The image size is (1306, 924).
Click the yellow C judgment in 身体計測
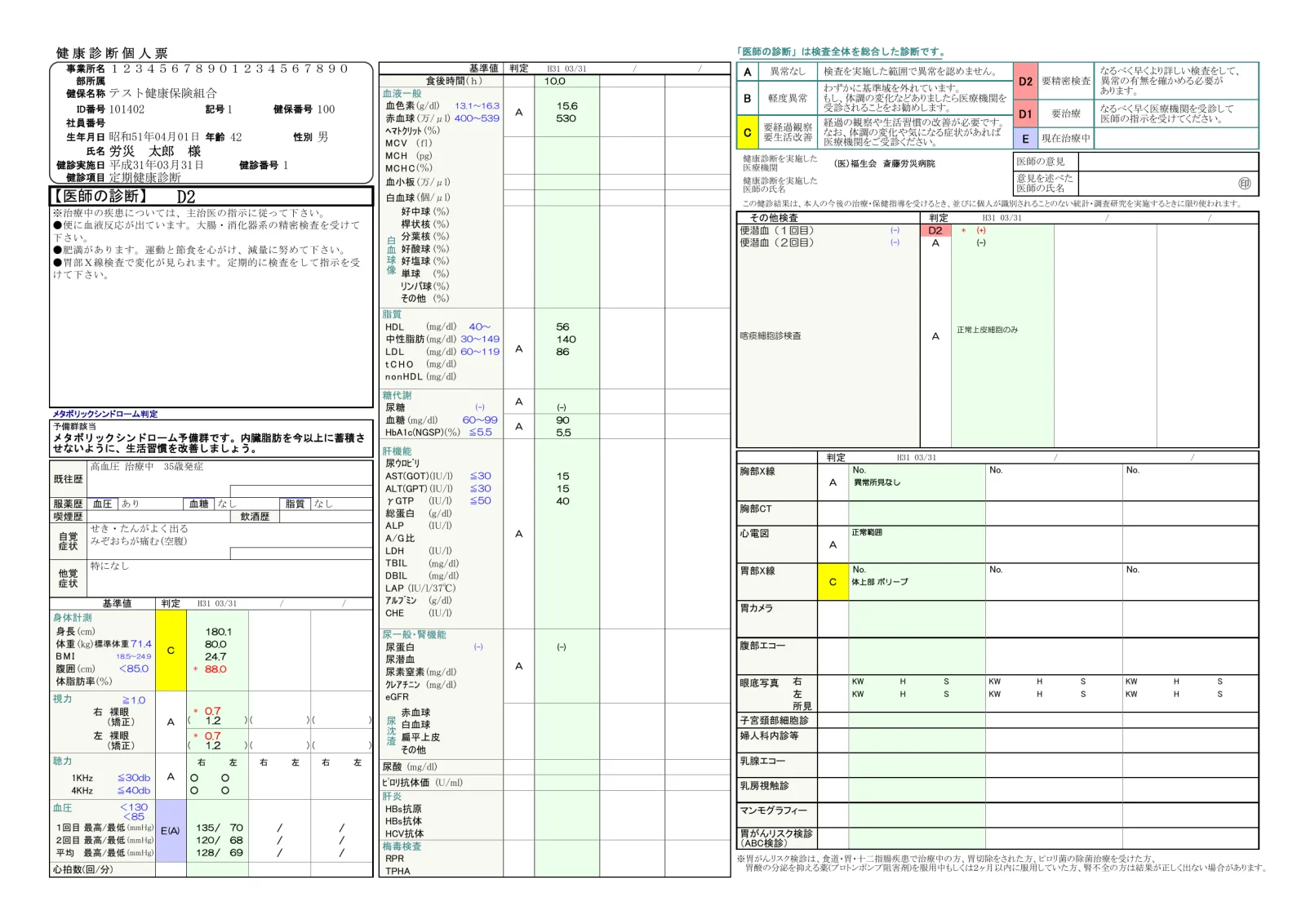171,651
